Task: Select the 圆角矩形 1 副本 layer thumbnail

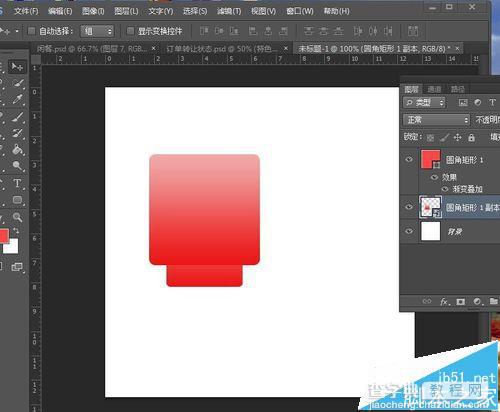Action: [430, 207]
